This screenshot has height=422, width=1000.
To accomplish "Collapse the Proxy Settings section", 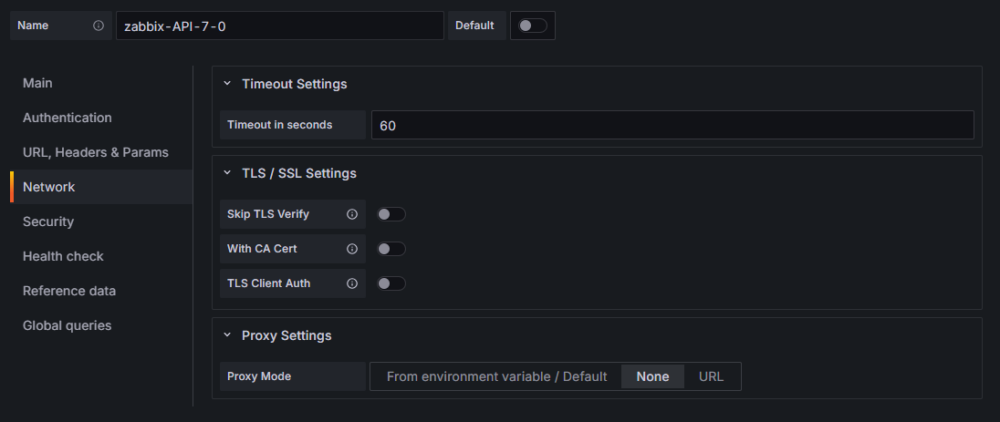I will 228,335.
